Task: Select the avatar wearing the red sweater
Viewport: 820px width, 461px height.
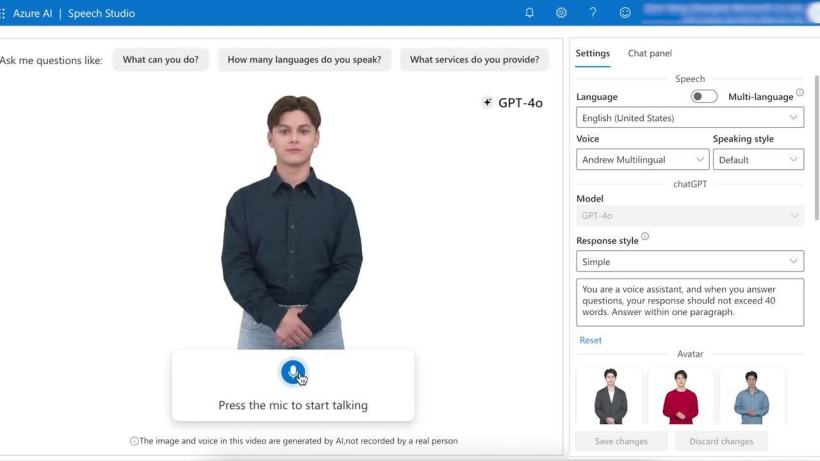Action: [681, 397]
